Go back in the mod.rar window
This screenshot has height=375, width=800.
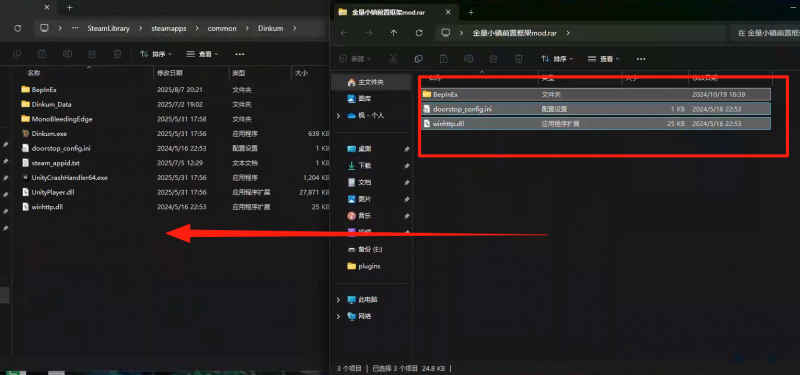(x=343, y=33)
